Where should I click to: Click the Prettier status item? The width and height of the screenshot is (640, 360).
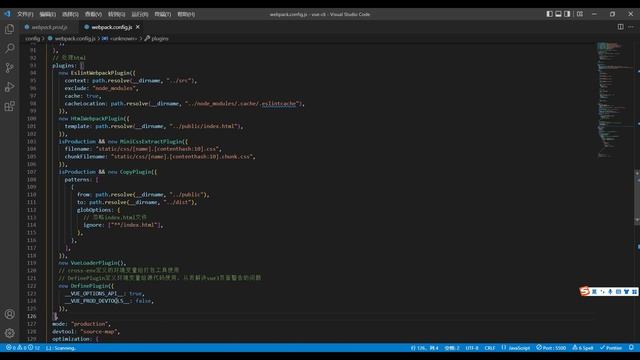tap(611, 348)
